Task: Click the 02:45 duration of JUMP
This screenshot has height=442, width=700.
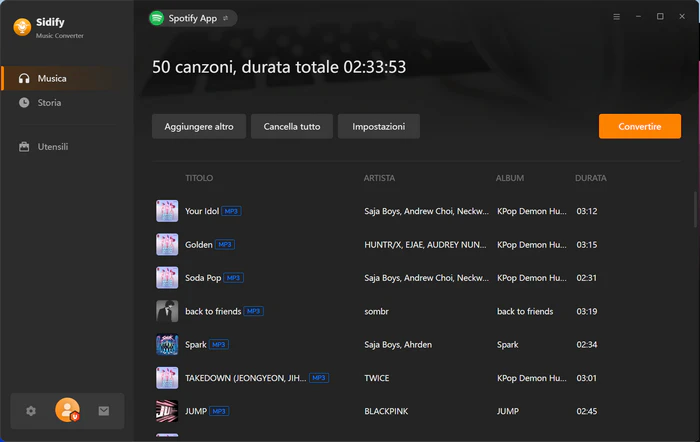Action: click(x=587, y=411)
